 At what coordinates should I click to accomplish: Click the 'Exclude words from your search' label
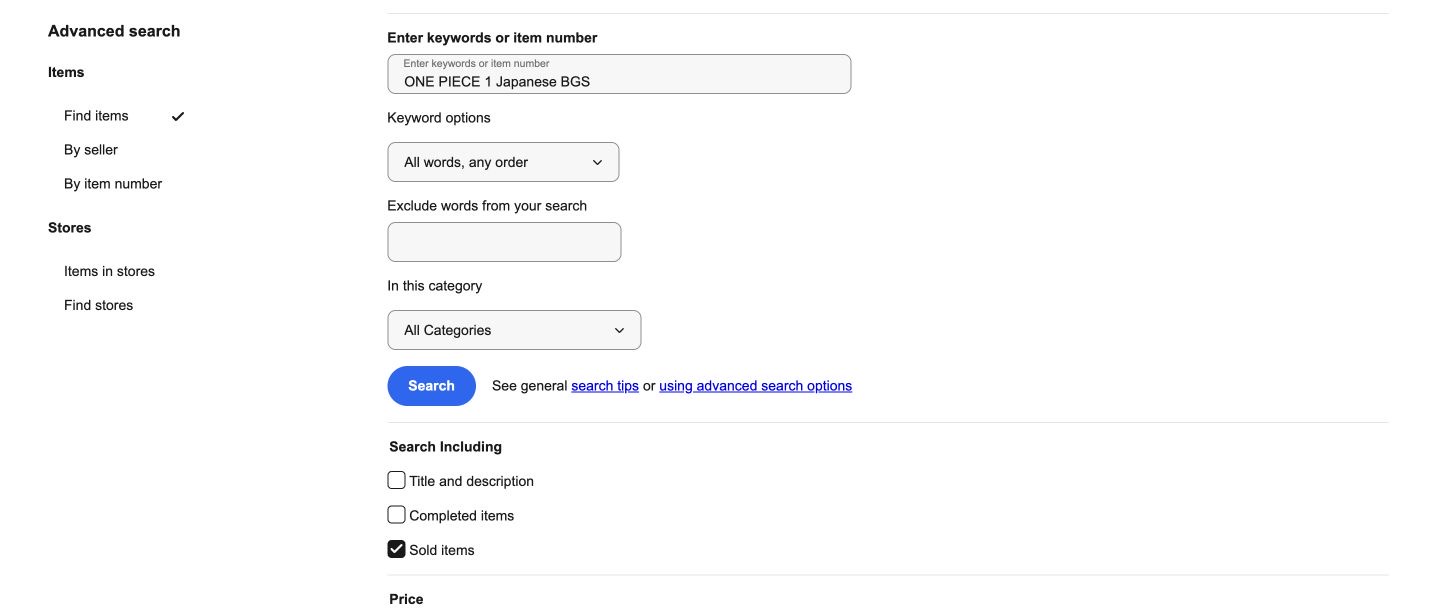487,206
